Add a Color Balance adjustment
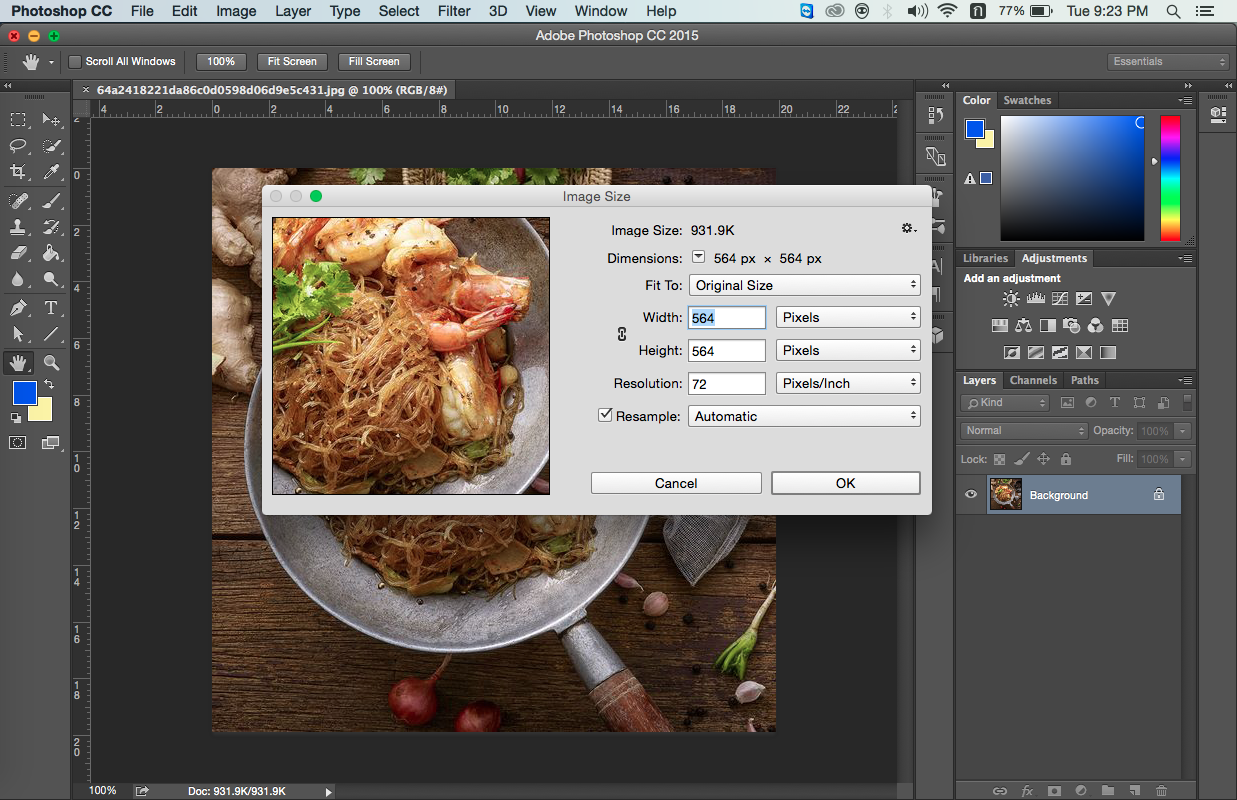1237x800 pixels. [1023, 326]
